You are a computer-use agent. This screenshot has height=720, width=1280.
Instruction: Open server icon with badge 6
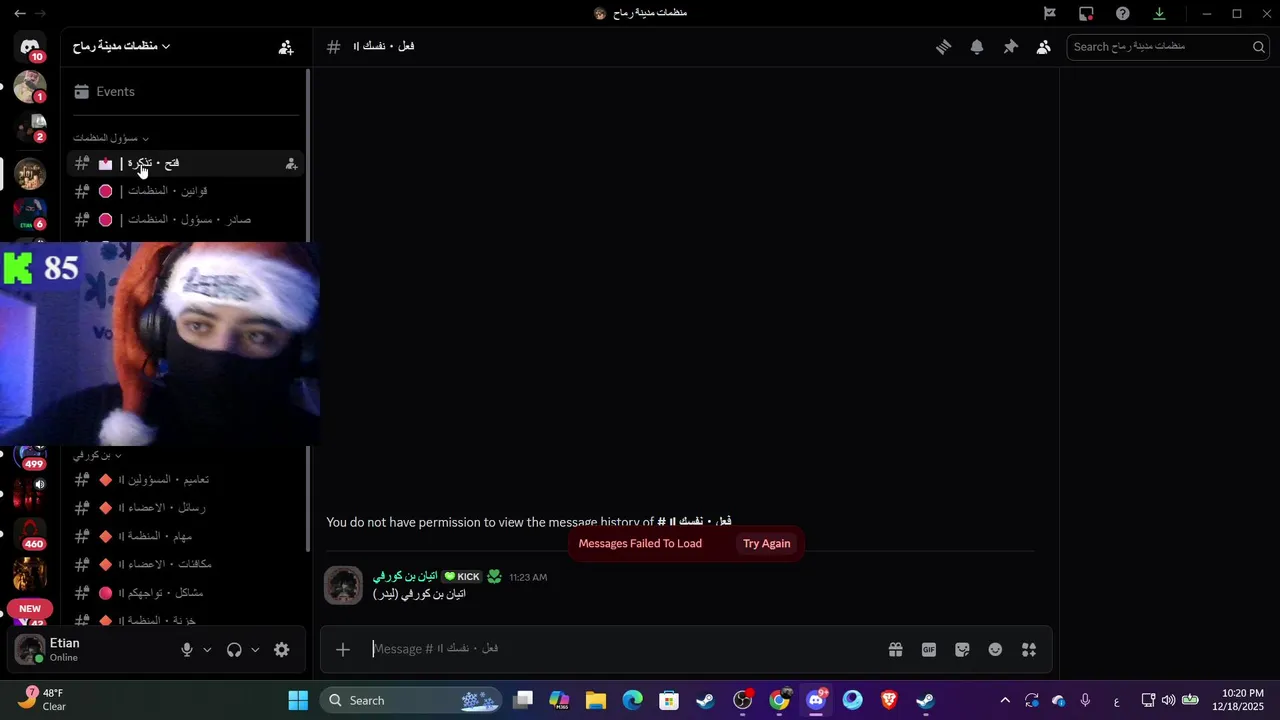point(30,214)
